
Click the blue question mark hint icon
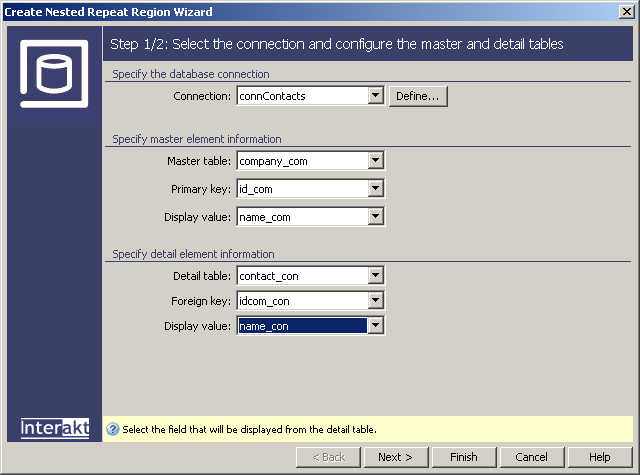113,429
